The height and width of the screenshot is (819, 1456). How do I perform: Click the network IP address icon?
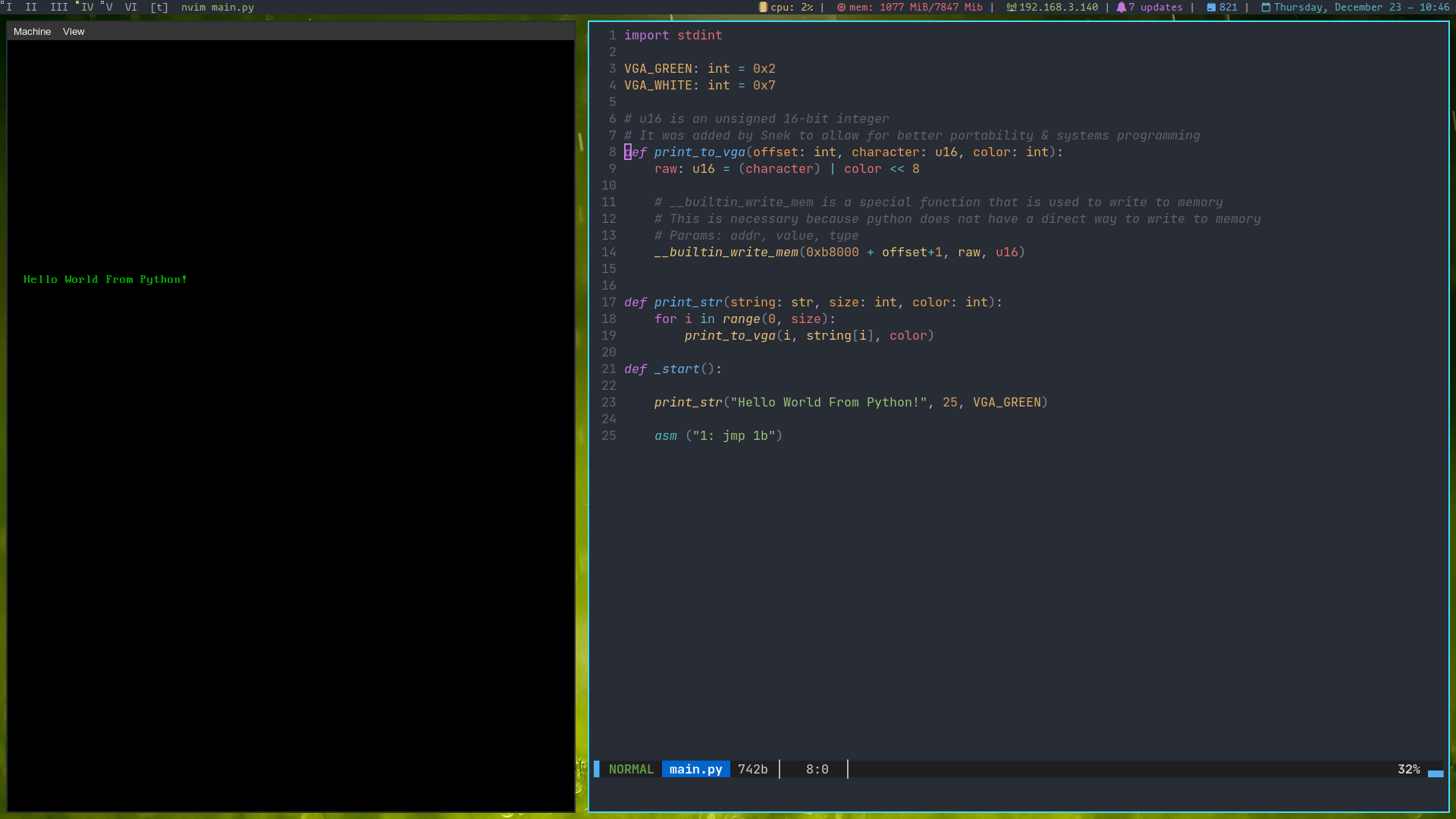coord(1011,7)
